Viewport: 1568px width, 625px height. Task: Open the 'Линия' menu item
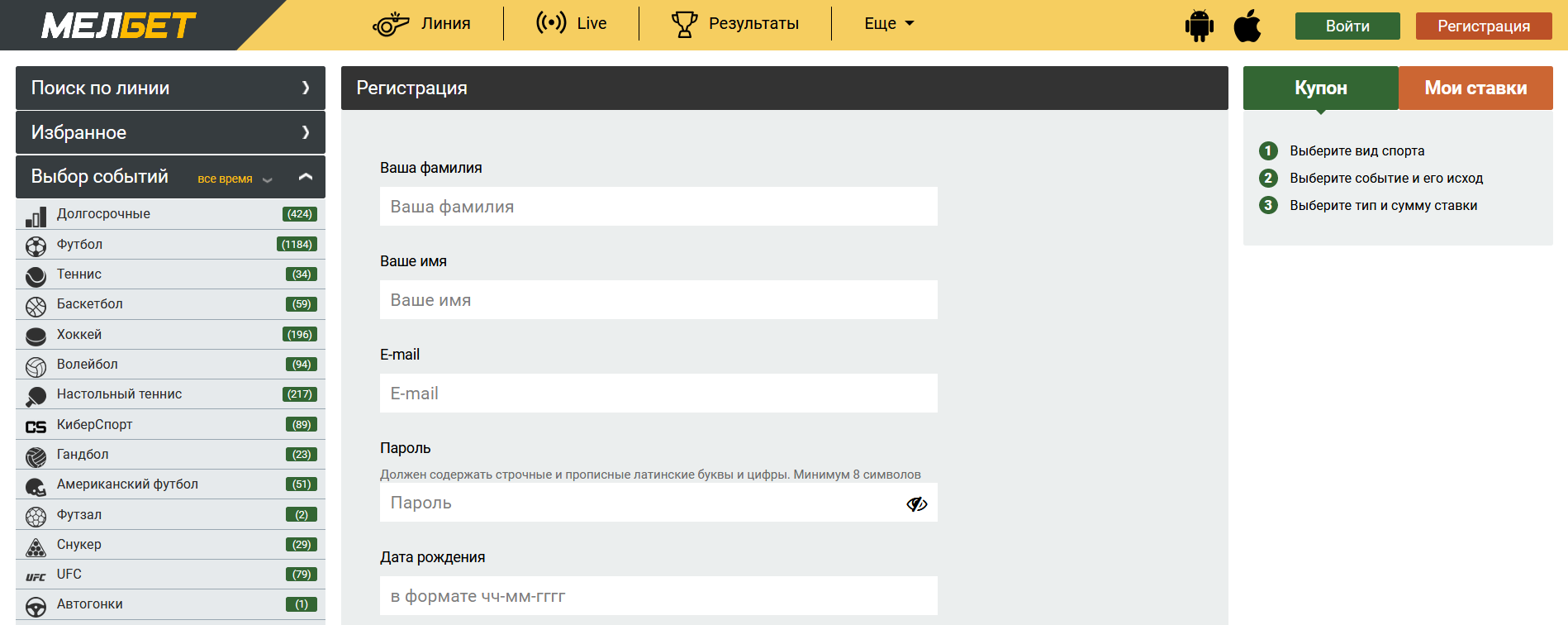tap(422, 24)
